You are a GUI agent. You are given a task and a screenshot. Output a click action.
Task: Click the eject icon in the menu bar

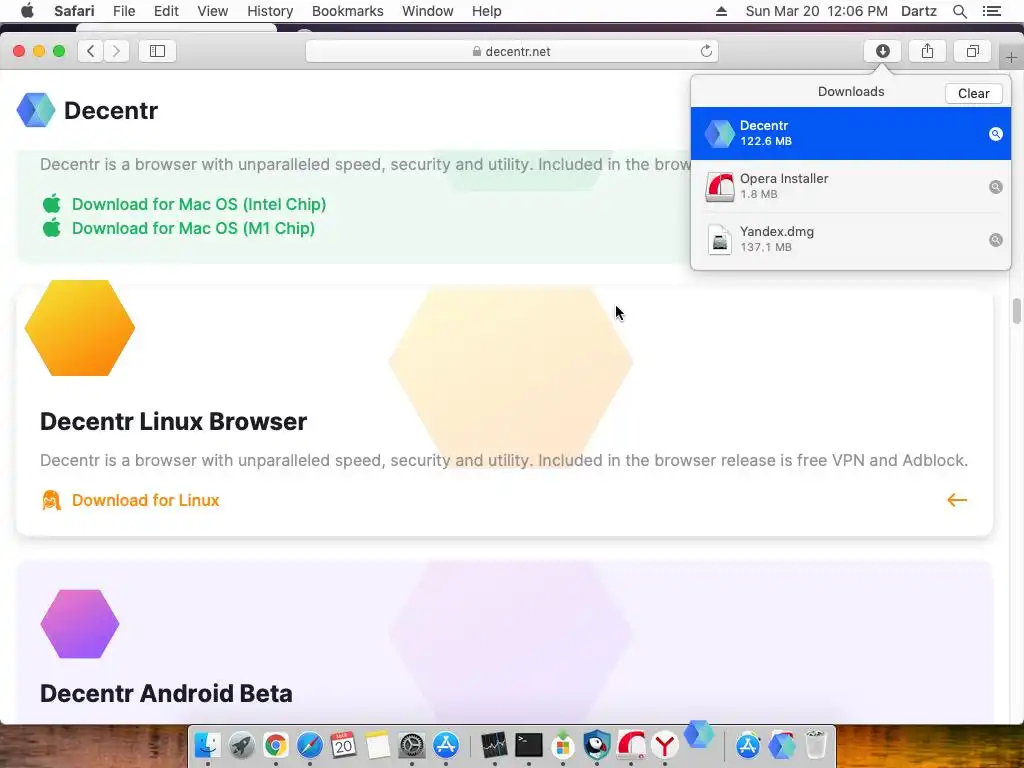click(x=721, y=11)
